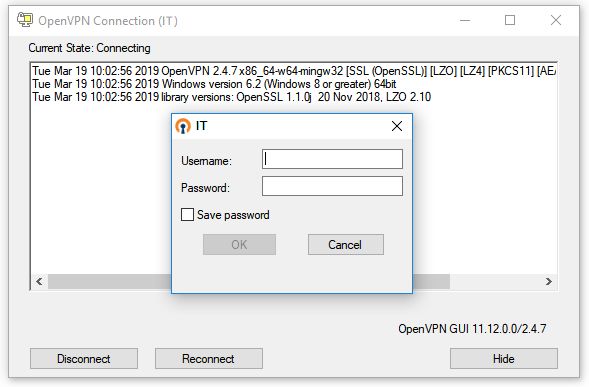Hide the connection window
Viewport: 589px width, 387px height.
pyautogui.click(x=504, y=358)
